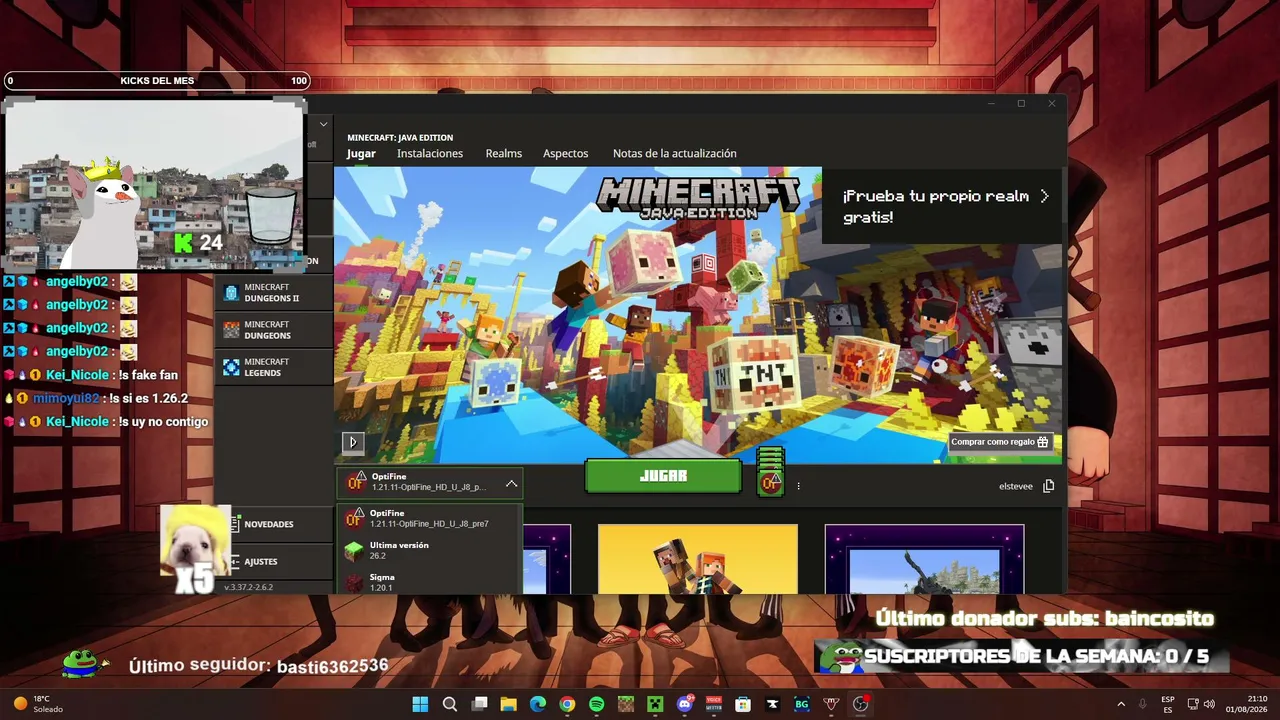This screenshot has width=1280, height=720.
Task: Open Microsoft Store from the taskbar
Action: [743, 704]
